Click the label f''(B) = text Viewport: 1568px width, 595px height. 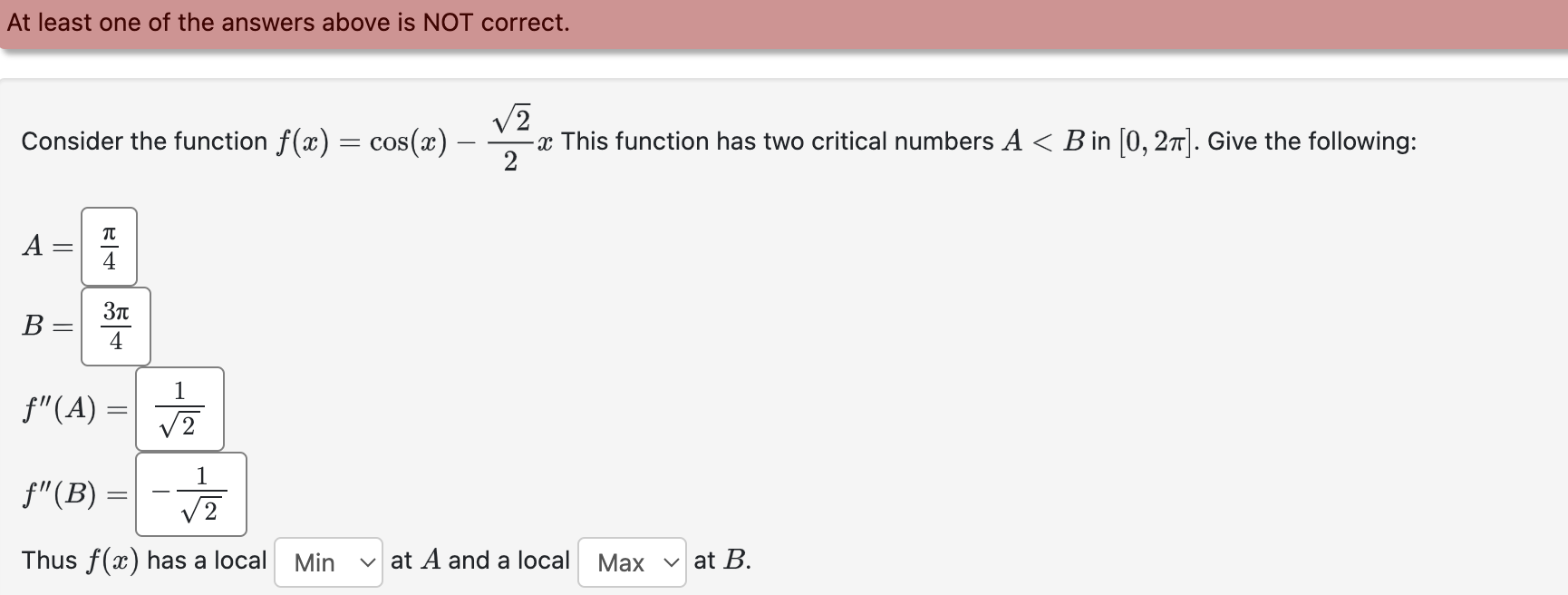[x=71, y=494]
